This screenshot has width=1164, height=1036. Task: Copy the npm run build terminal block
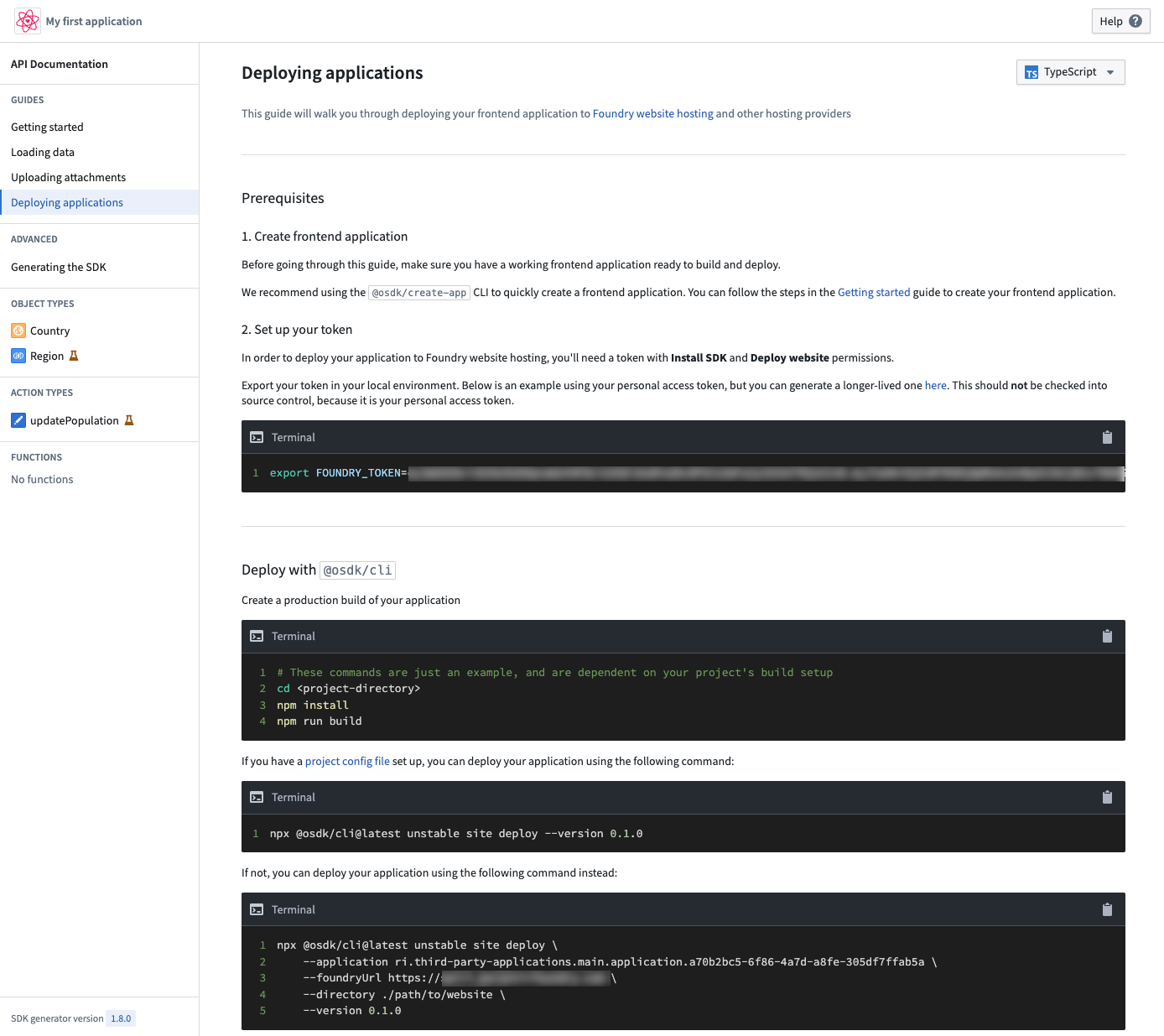tap(1107, 636)
